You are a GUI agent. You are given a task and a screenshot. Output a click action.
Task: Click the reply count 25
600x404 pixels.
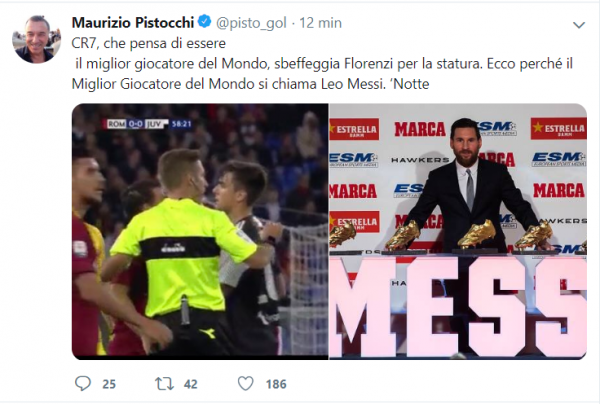click(x=109, y=384)
